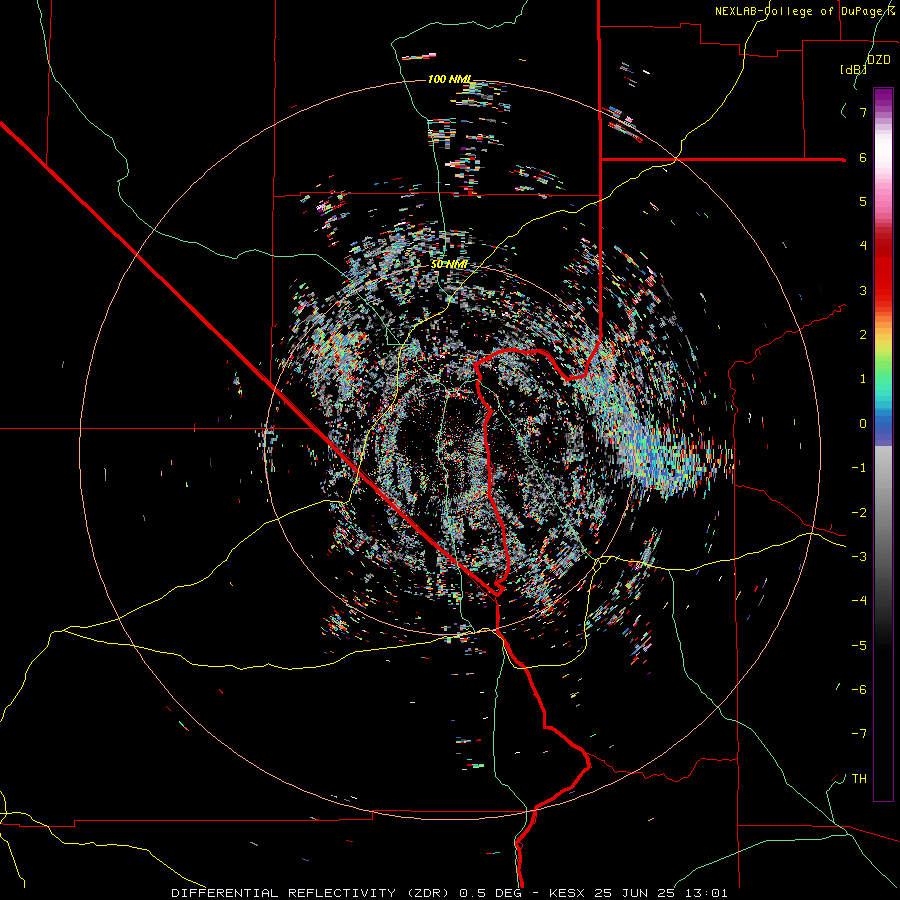Screen dimensions: 900x900
Task: Click the "-2" value on the dB scale
Action: click(x=859, y=513)
